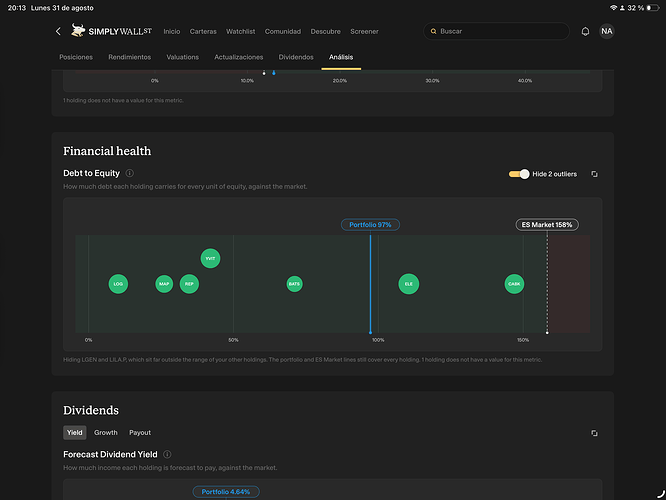This screenshot has height=500, width=666.
Task: Go back with the left arrow icon
Action: coord(58,31)
